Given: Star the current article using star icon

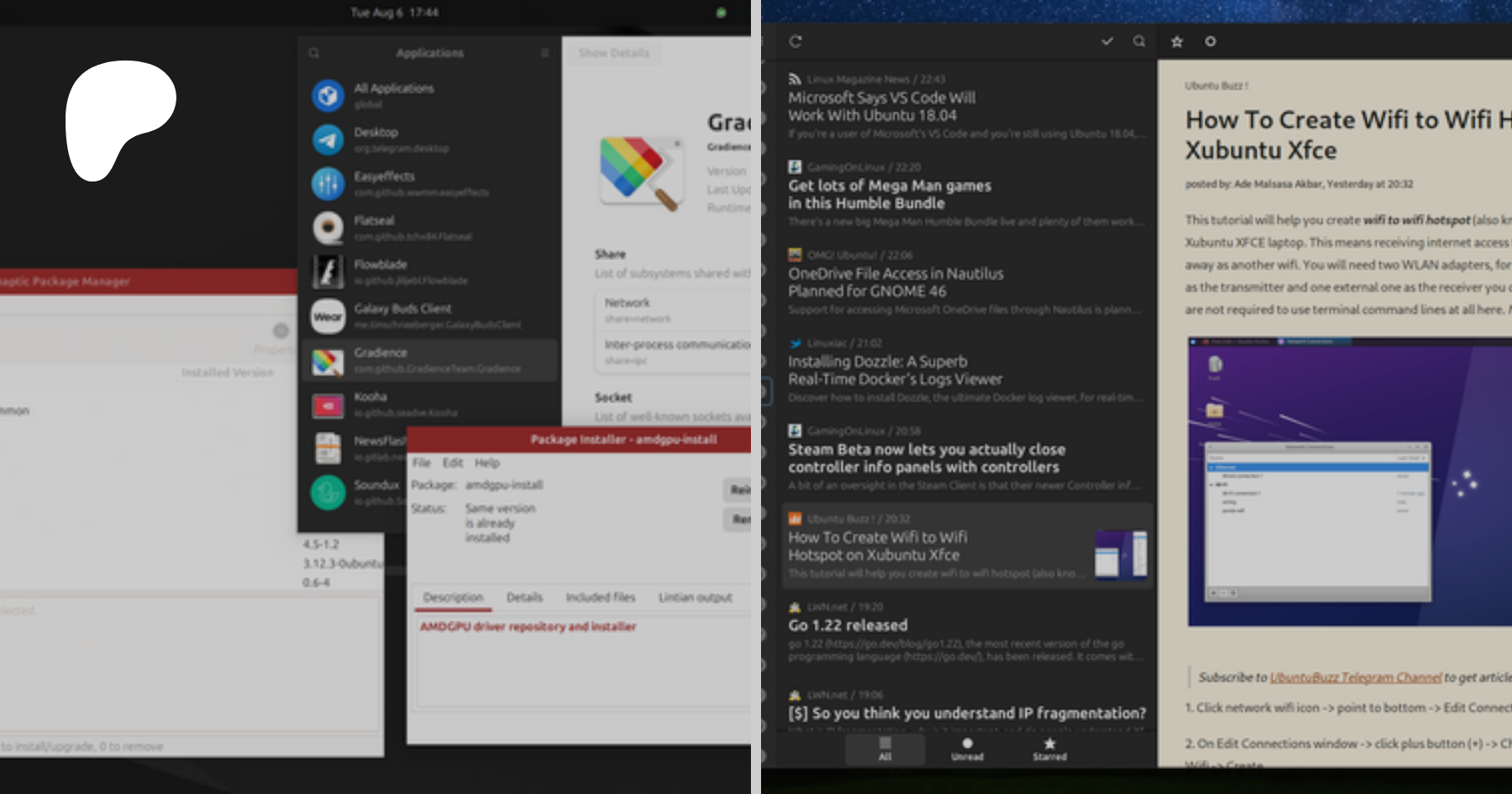Looking at the screenshot, I should pyautogui.click(x=1177, y=41).
